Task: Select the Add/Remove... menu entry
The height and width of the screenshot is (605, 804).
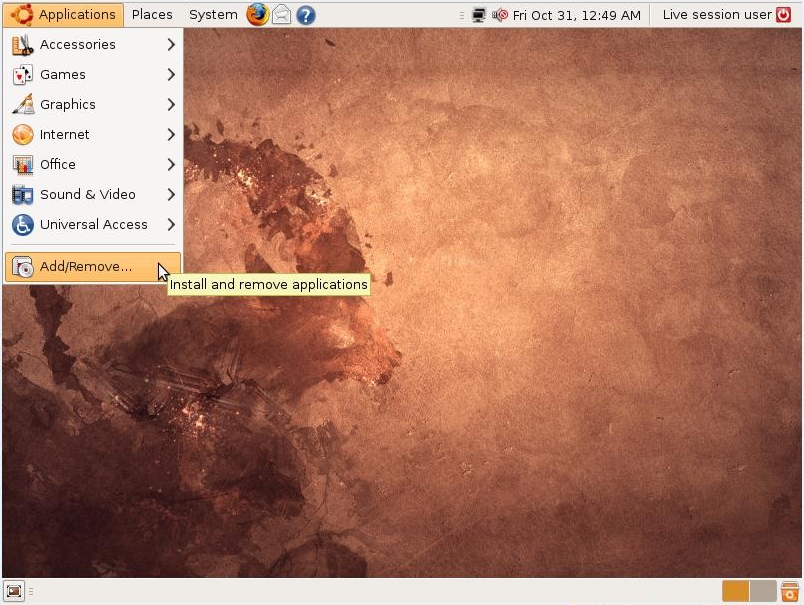Action: [93, 267]
